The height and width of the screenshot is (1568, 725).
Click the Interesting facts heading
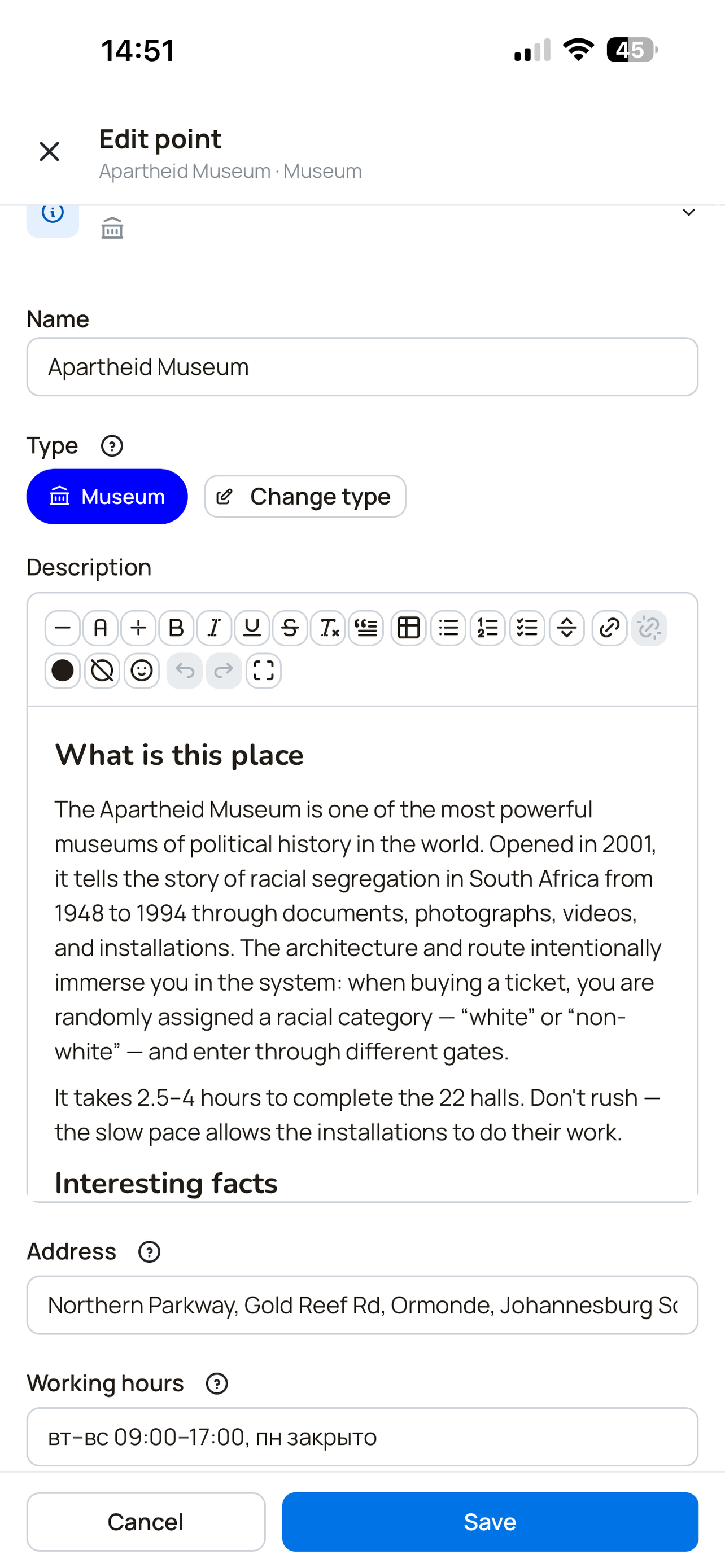point(166,1183)
